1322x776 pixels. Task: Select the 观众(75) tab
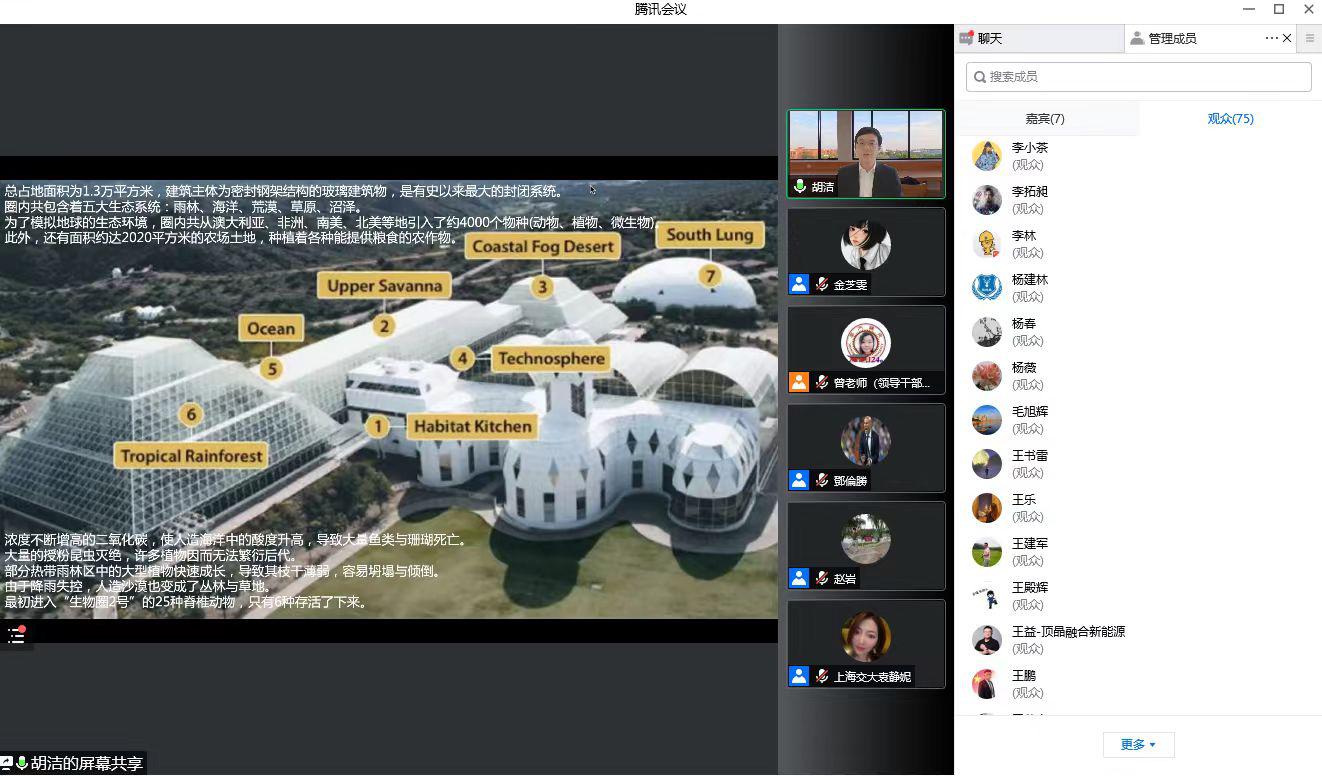click(1230, 118)
